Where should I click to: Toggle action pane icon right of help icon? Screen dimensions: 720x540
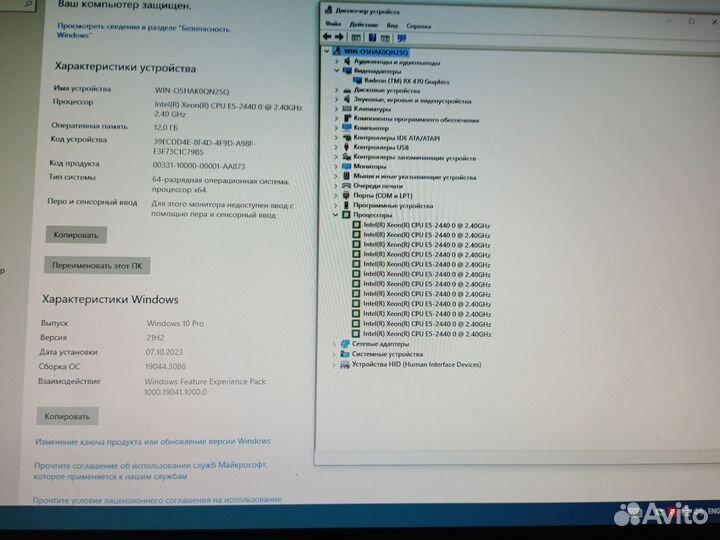[x=385, y=38]
